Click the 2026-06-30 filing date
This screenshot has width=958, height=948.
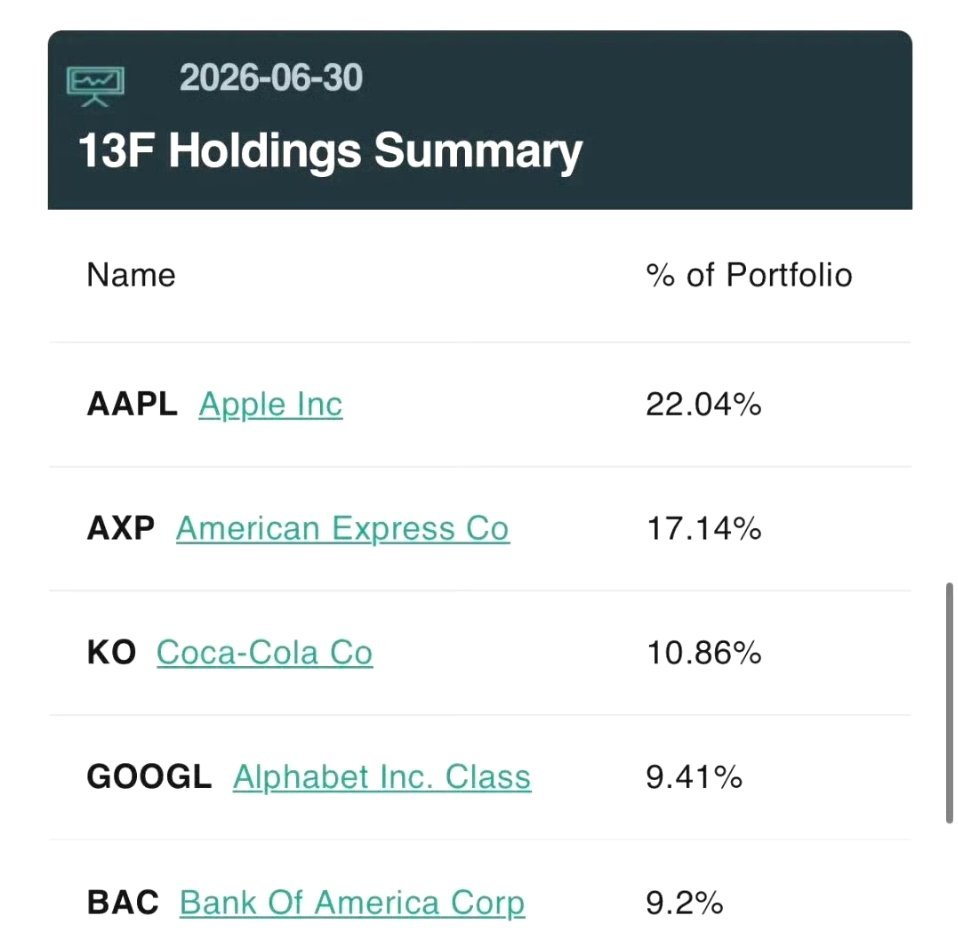point(271,78)
